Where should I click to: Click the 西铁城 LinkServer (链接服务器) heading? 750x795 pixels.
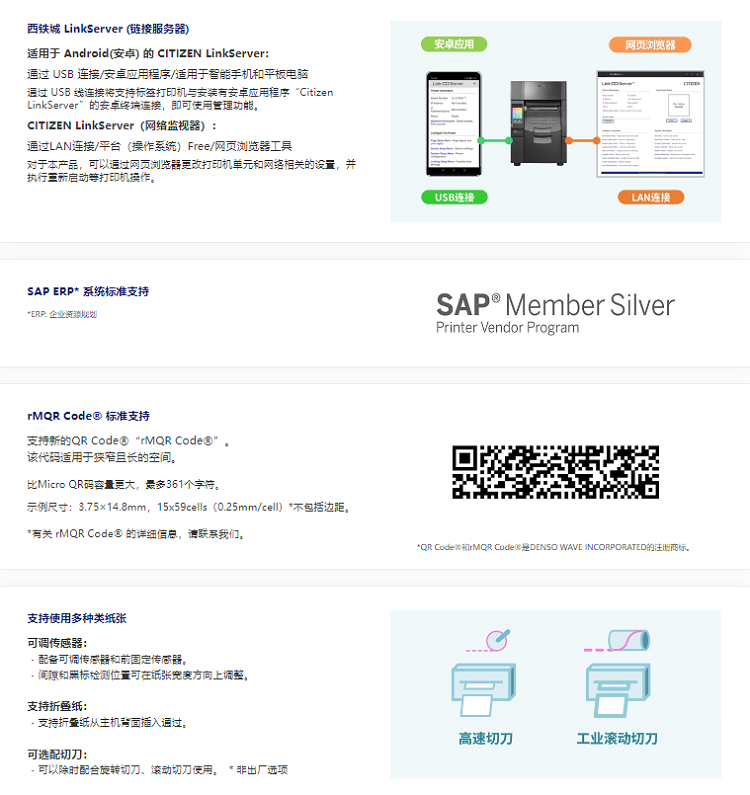108,29
